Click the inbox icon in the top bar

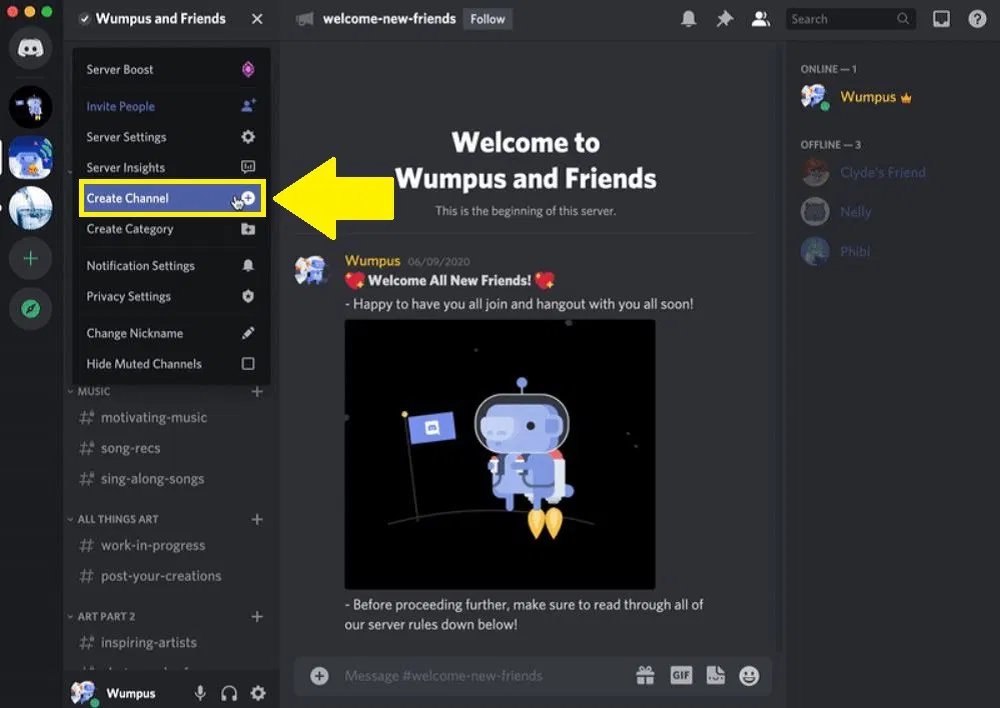[940, 18]
